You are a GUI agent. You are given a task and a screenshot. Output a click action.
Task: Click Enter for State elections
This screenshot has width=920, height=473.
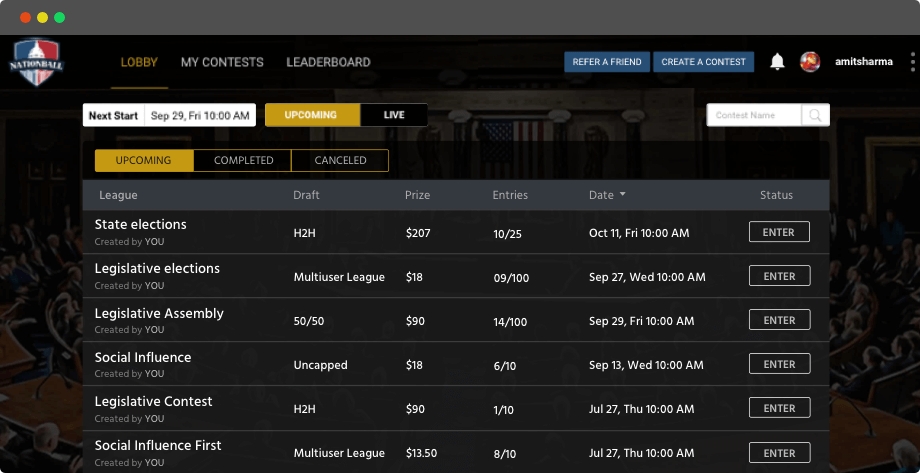[779, 232]
